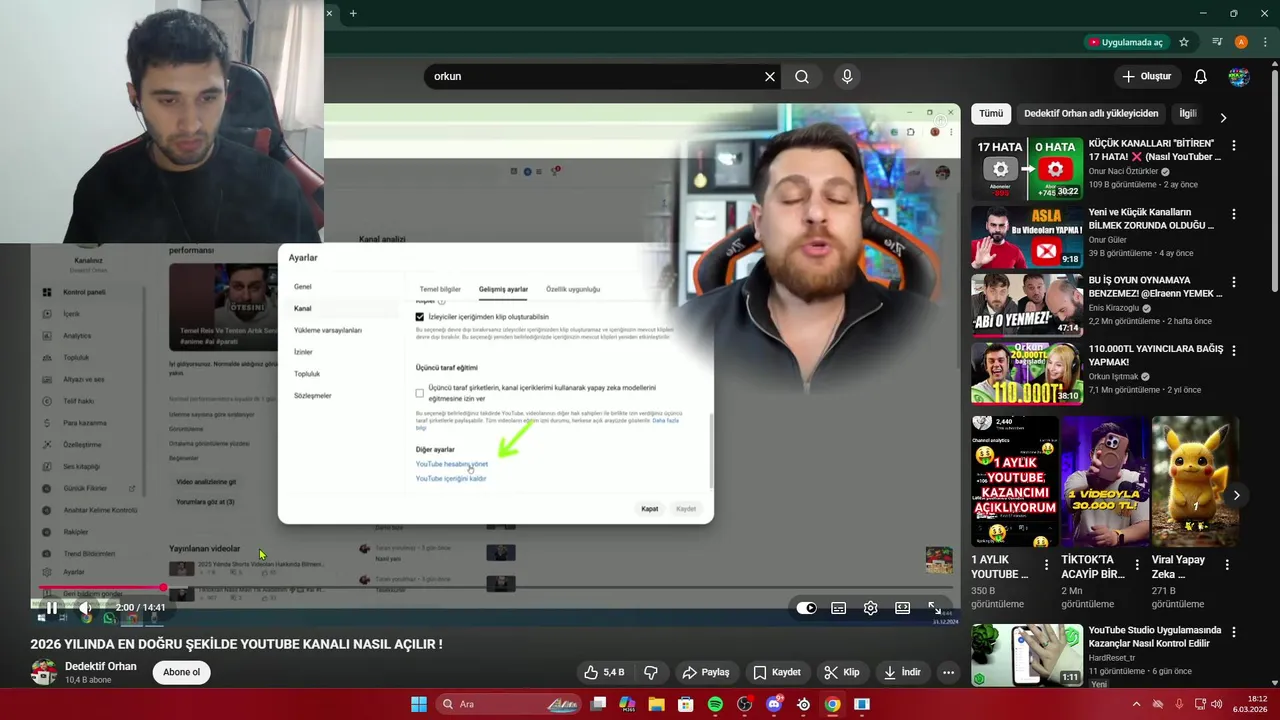Viewport: 1280px width, 720px height.
Task: Dislike this video
Action: (x=651, y=672)
